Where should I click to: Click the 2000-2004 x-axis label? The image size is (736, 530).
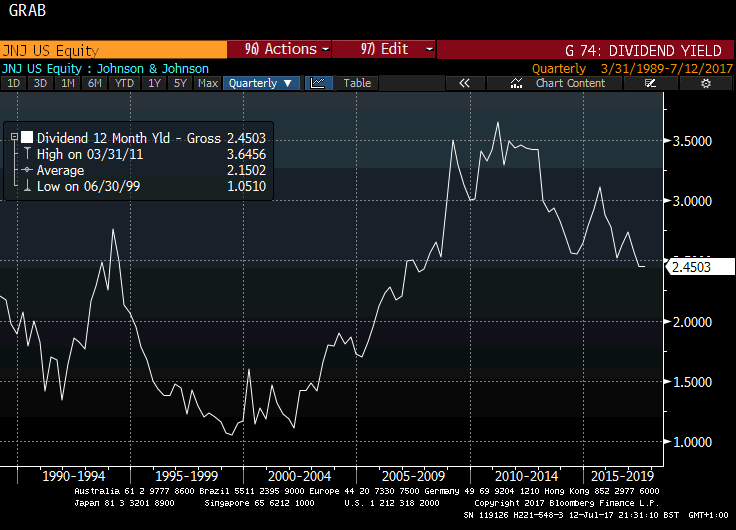tap(299, 476)
